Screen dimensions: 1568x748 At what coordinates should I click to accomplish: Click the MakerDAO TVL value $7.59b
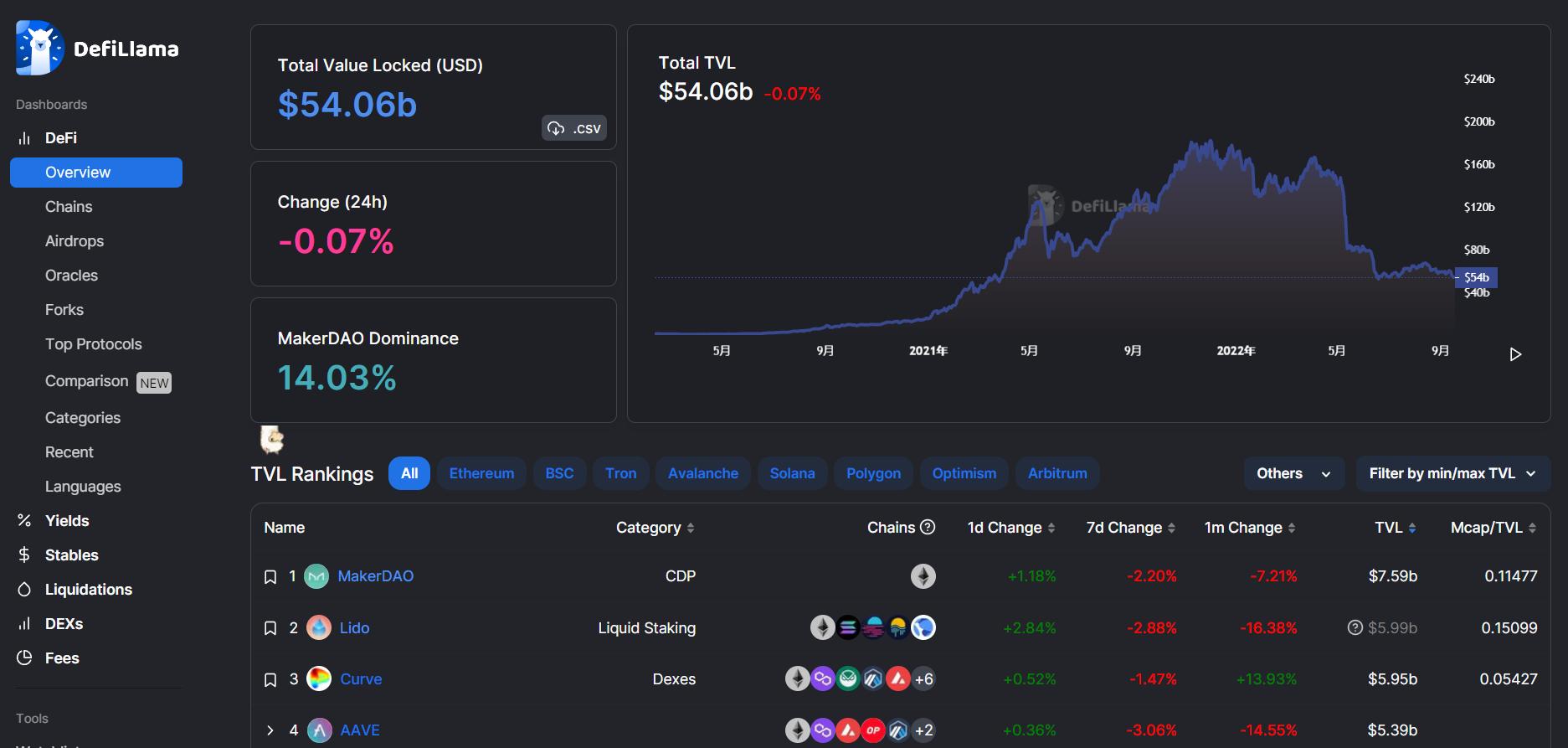(x=1393, y=576)
